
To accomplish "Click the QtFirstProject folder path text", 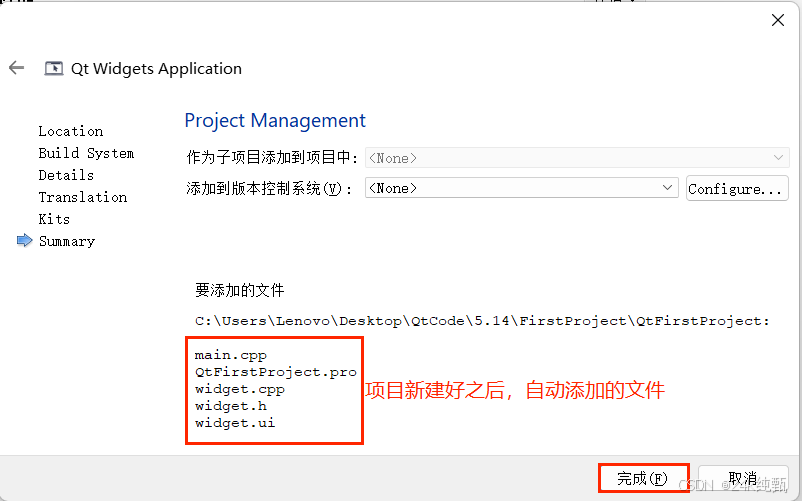I will point(482,321).
